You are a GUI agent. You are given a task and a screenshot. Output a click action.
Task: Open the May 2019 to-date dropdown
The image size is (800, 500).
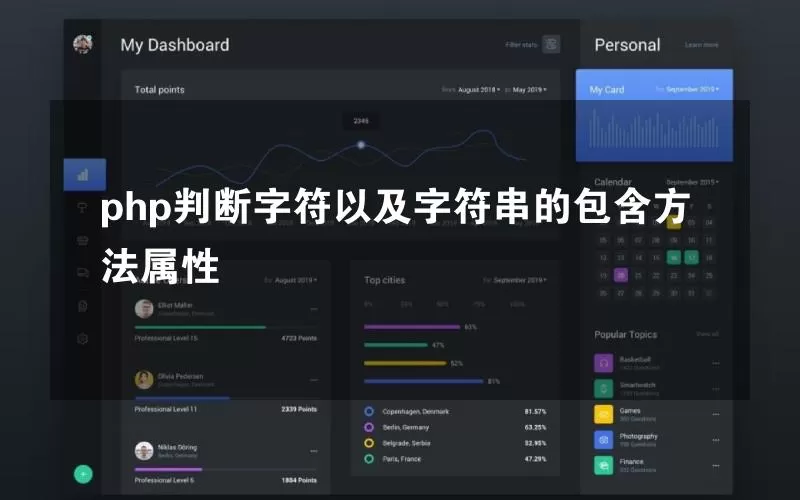point(530,90)
